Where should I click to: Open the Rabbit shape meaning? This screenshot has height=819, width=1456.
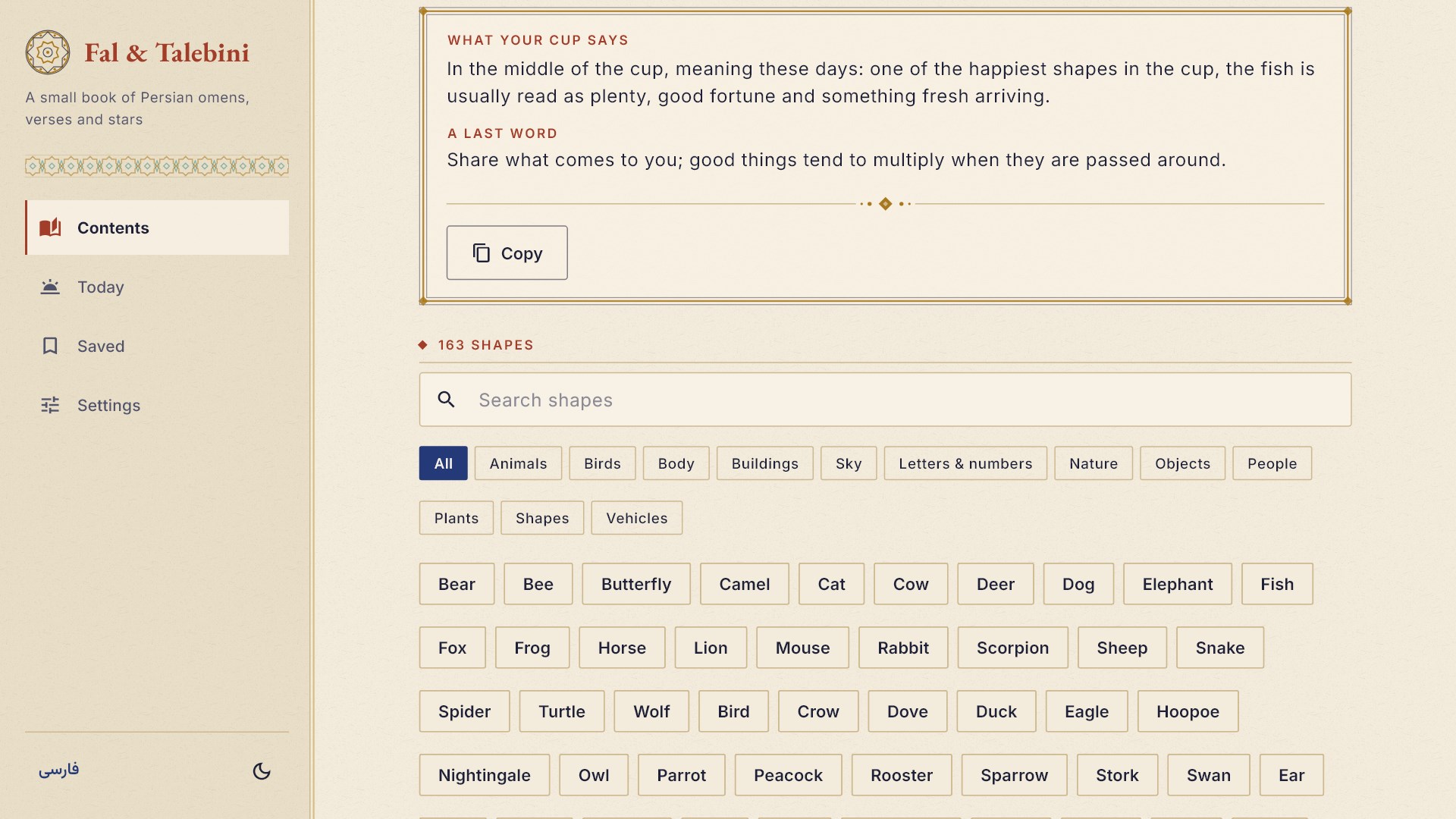pos(903,648)
